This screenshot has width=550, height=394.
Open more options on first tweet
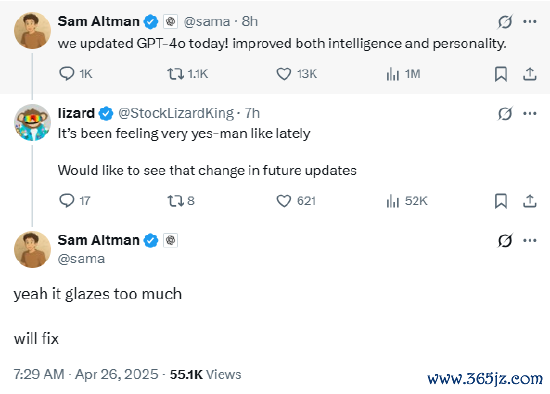pyautogui.click(x=530, y=22)
